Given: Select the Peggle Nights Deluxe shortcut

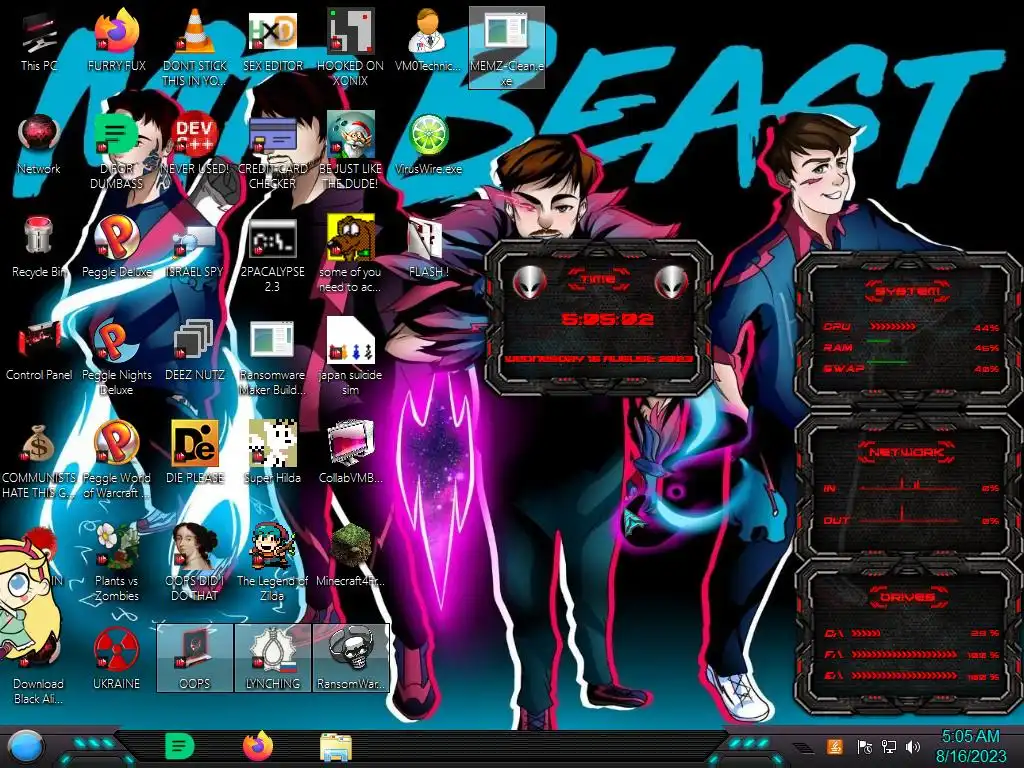Looking at the screenshot, I should point(116,356).
